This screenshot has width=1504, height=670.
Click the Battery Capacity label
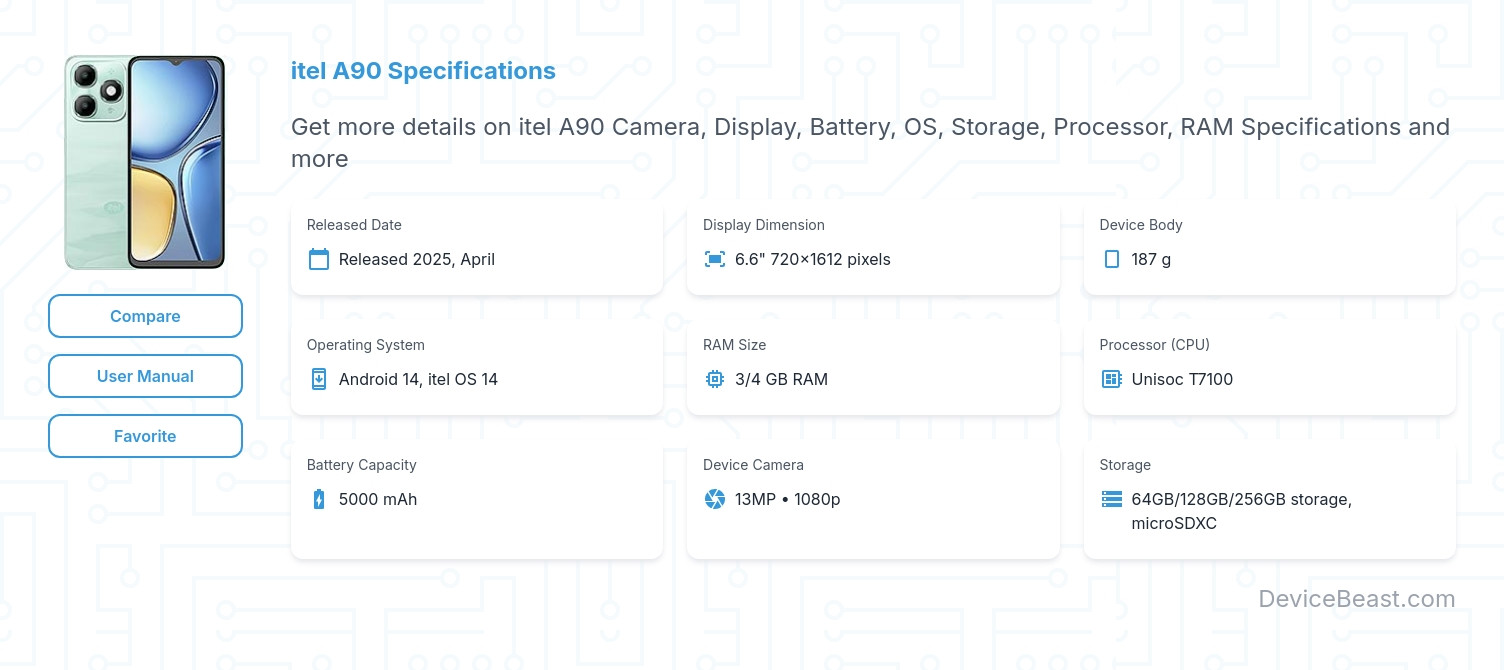pyautogui.click(x=362, y=465)
